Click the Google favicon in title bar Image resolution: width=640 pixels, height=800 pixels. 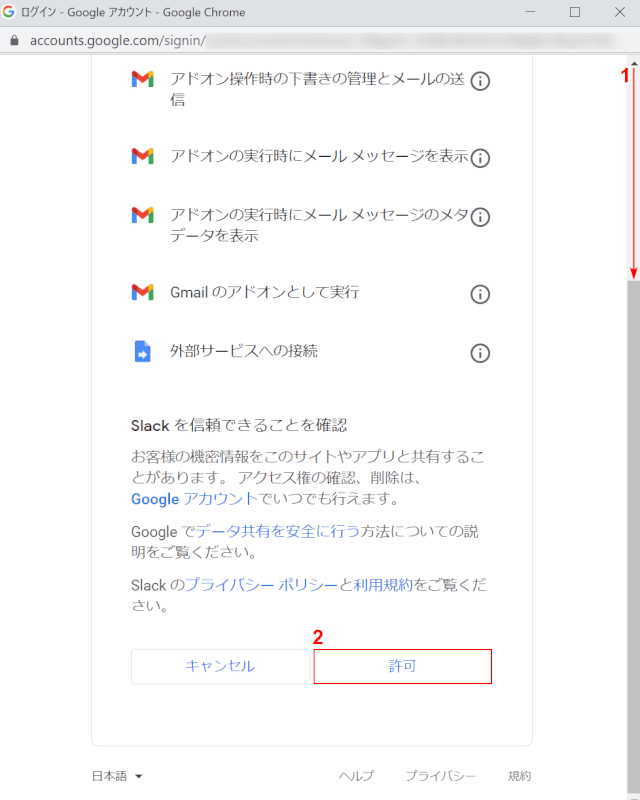click(8, 11)
